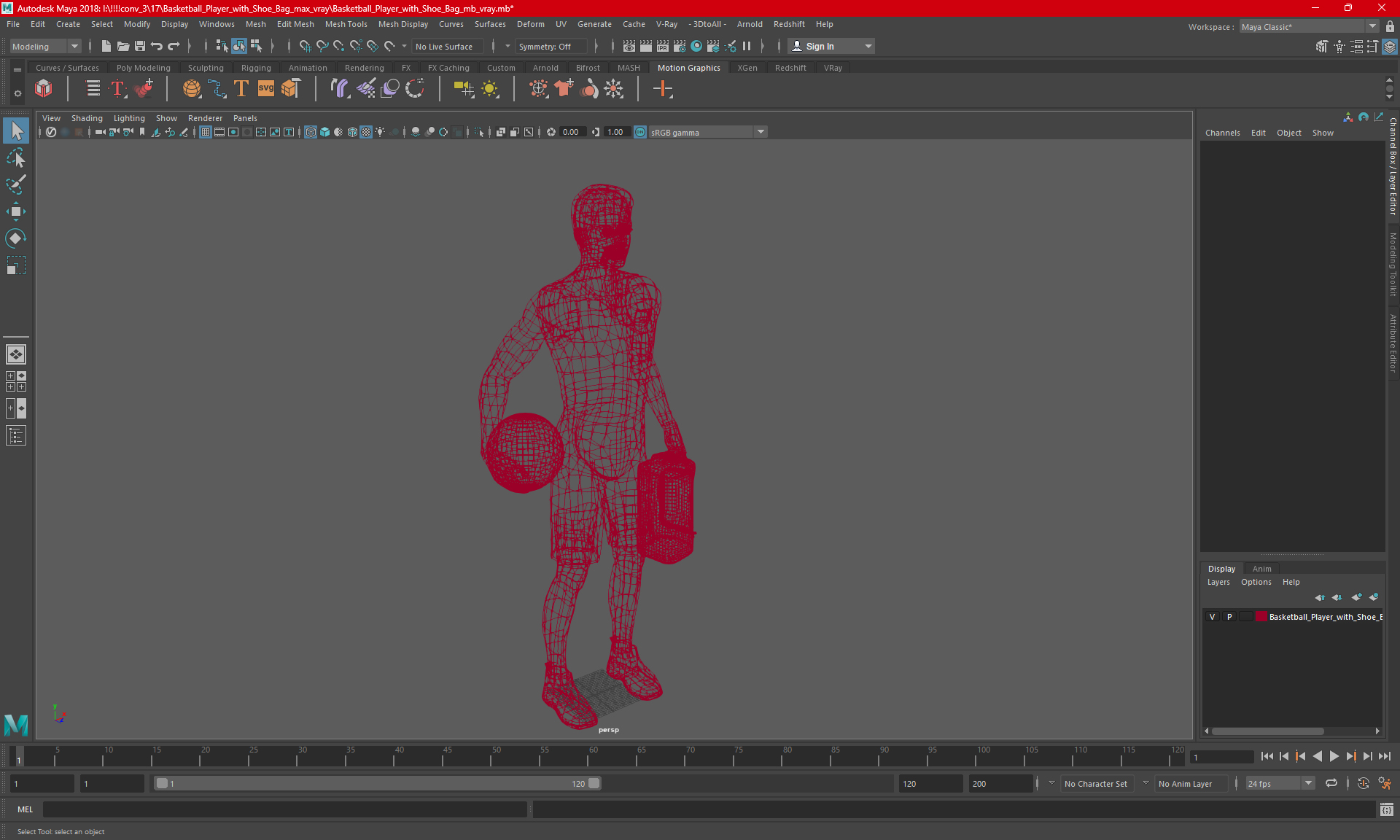Viewport: 1400px width, 840px height.
Task: Click the Save Scene icon
Action: coord(140,46)
